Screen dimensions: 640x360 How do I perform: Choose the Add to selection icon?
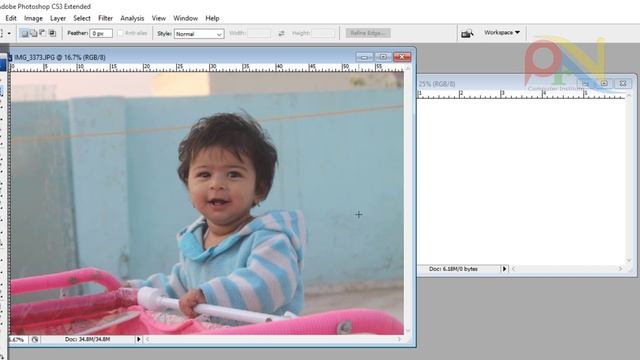[x=34, y=33]
